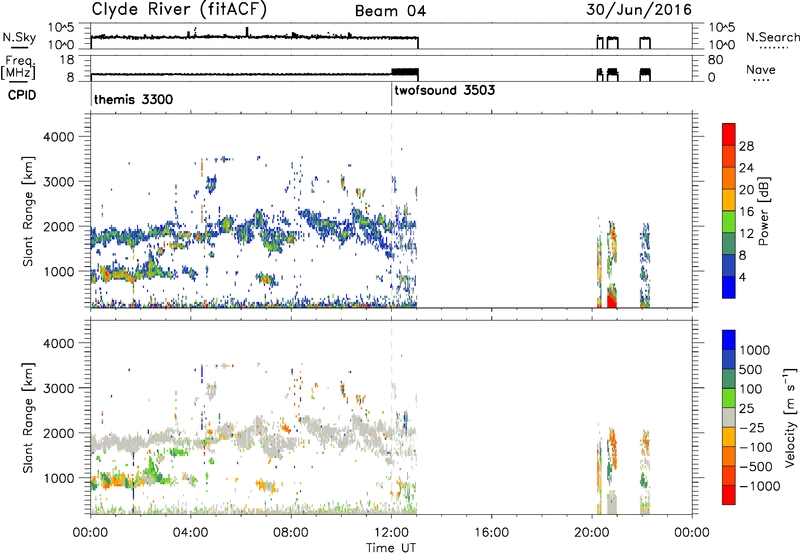Click the -1000 tick on Velocity colorbar

tap(760, 486)
